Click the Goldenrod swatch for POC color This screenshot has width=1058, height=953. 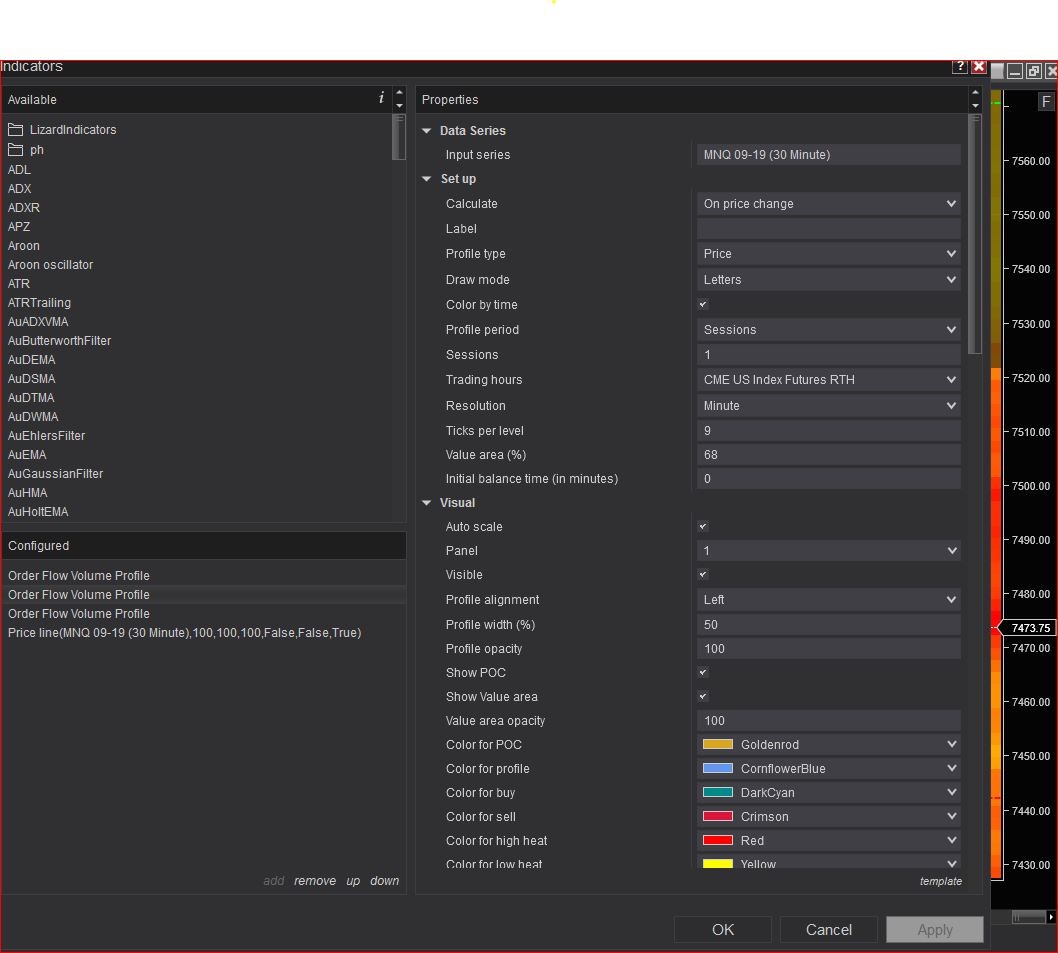718,745
